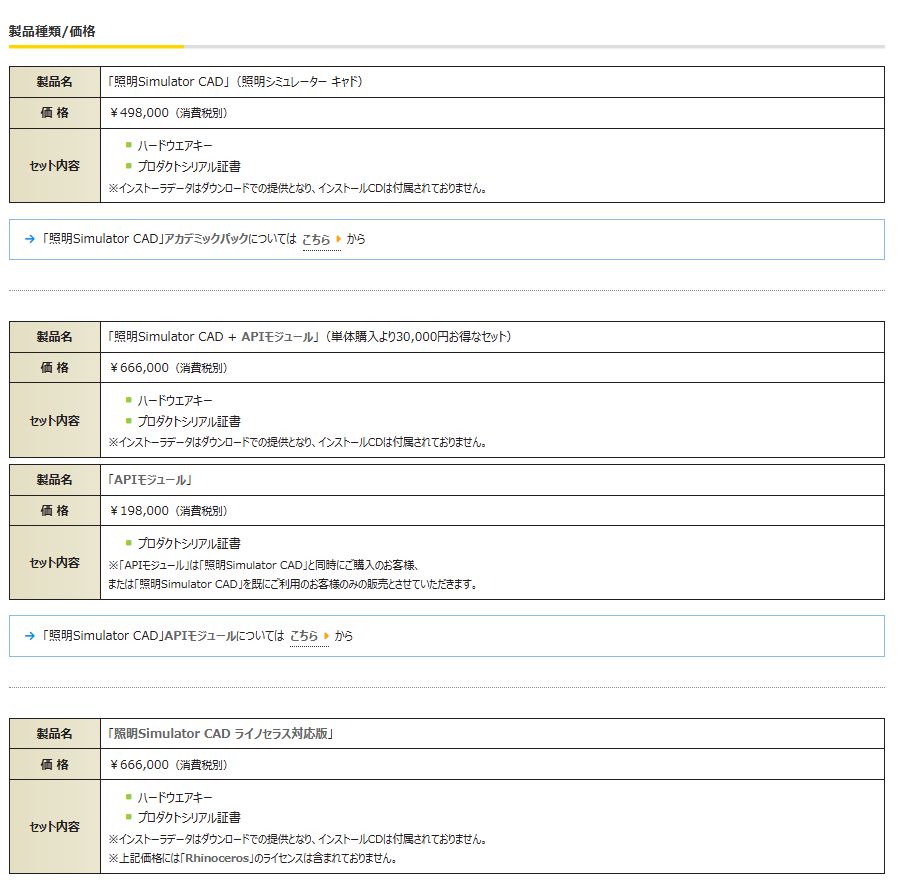Select プロダクトシリアル証書 in the CAD + APIモジュール table
This screenshot has height=880, width=897.
[189, 422]
